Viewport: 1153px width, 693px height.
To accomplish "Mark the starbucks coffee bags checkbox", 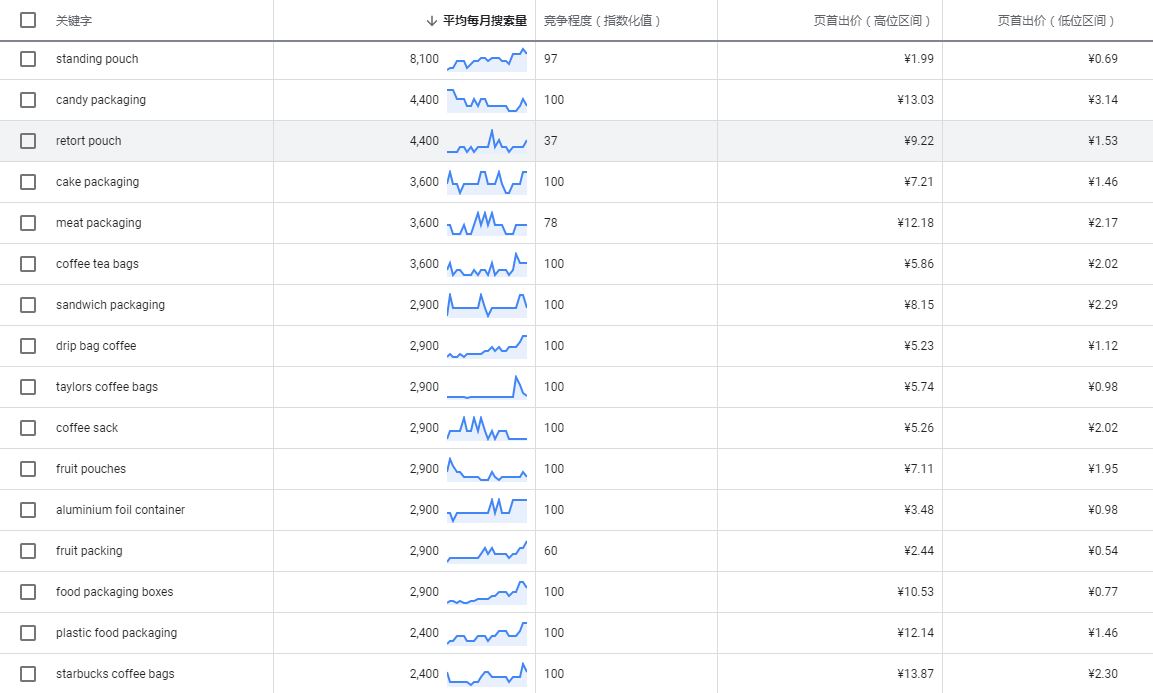I will pos(28,674).
